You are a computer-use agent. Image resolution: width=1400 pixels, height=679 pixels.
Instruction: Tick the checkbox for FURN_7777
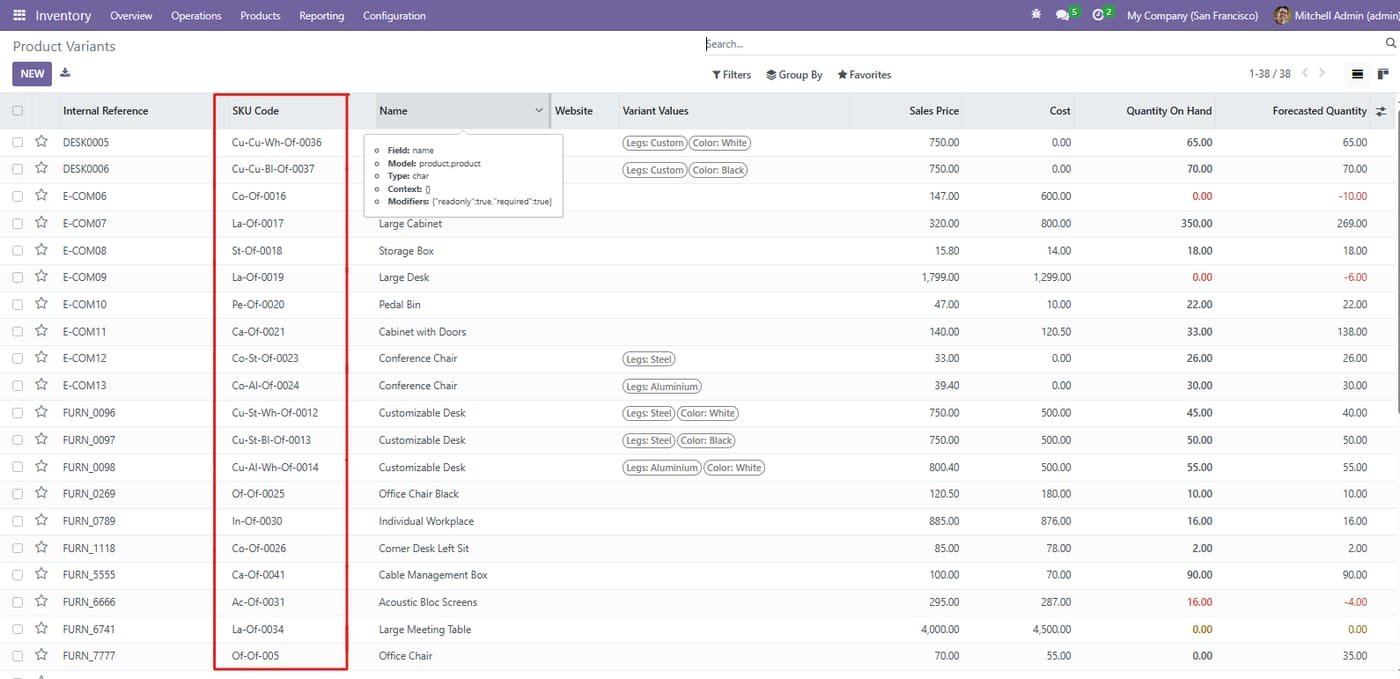pyautogui.click(x=17, y=656)
